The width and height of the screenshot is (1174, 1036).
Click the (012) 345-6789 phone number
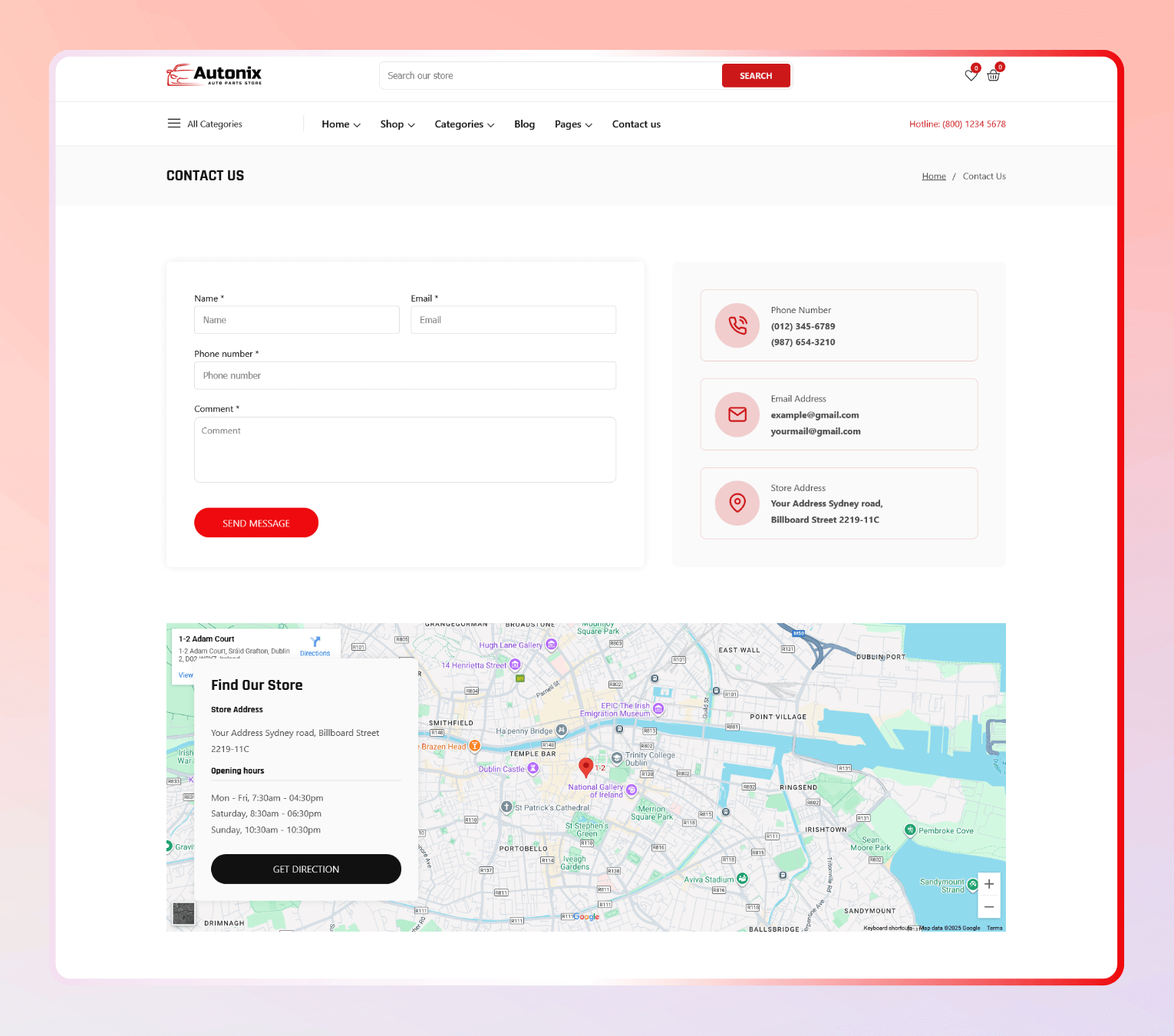803,326
